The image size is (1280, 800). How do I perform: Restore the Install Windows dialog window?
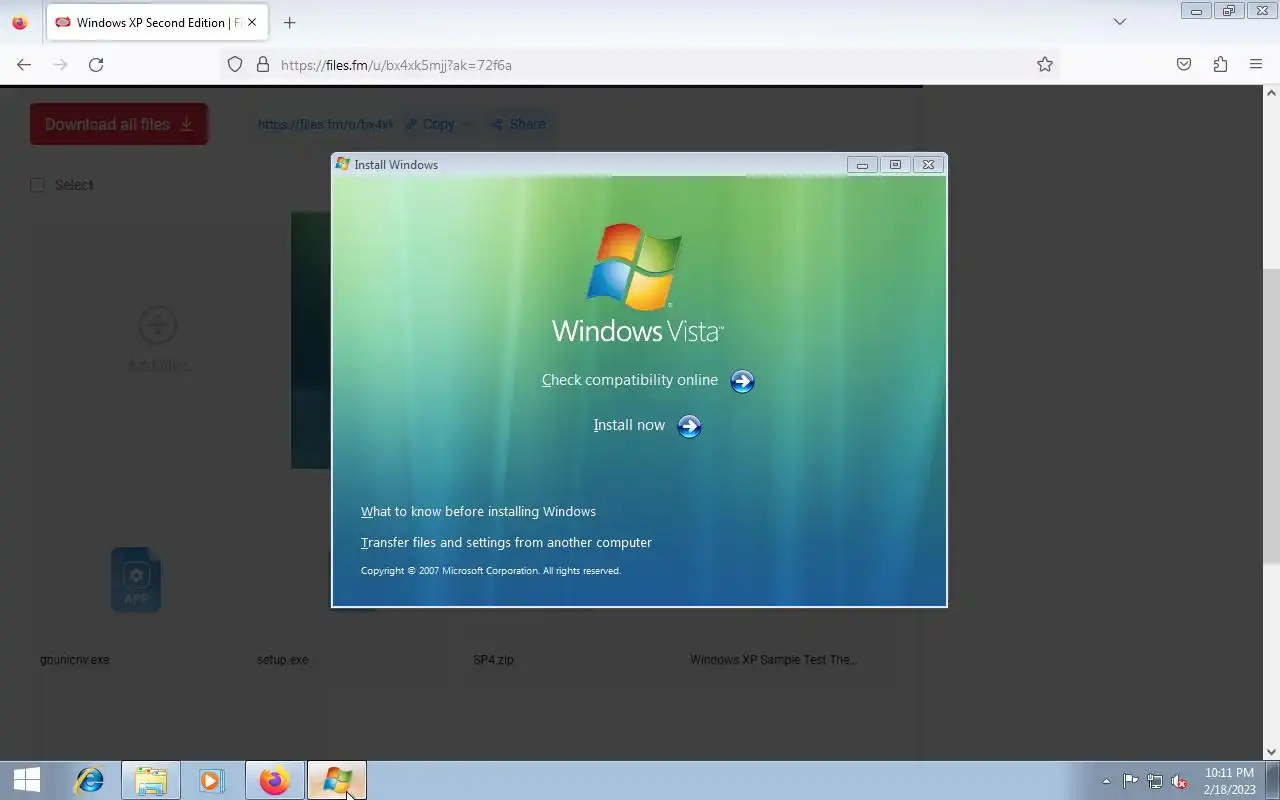[x=895, y=165]
